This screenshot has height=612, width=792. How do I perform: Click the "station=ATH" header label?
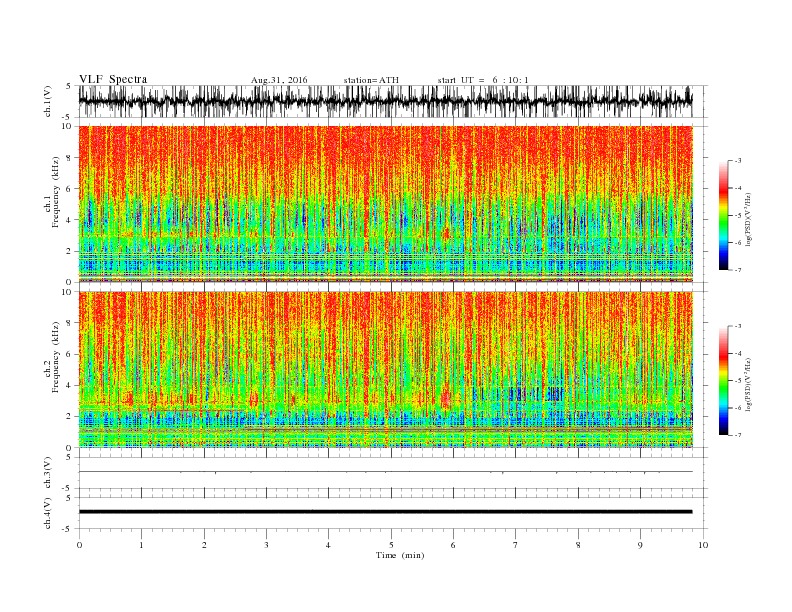(371, 80)
